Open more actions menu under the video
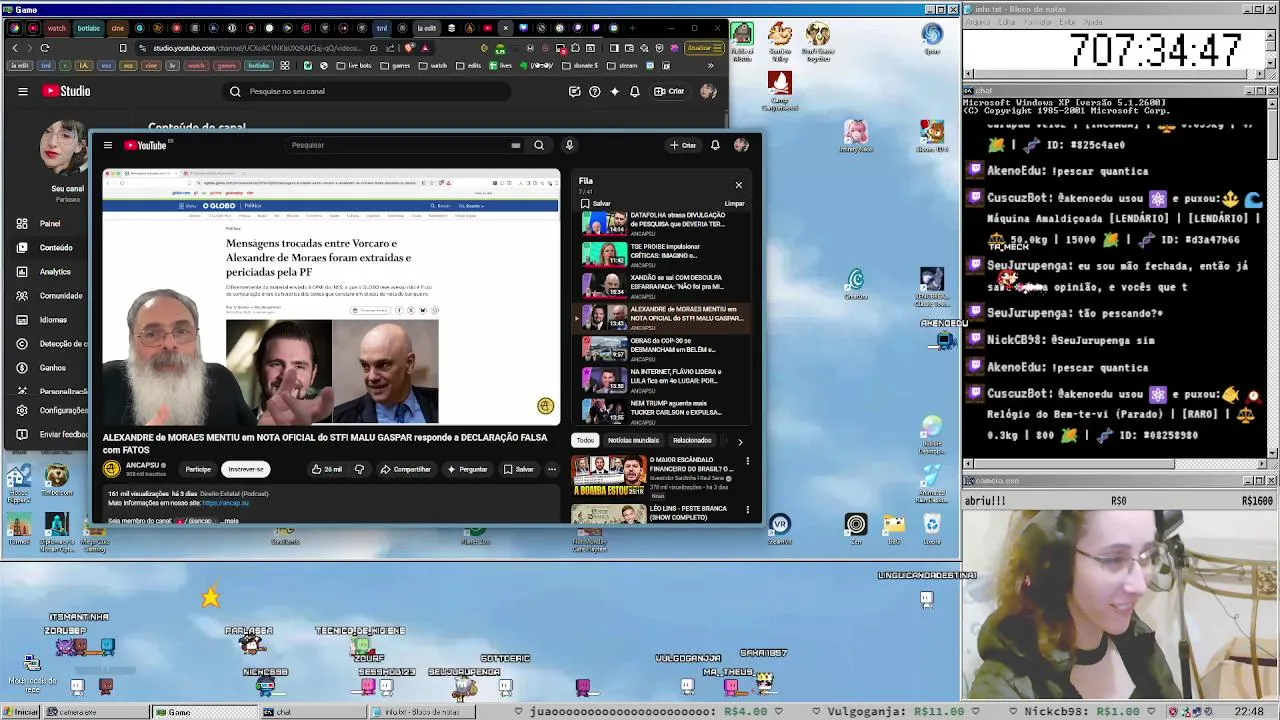The height and width of the screenshot is (720, 1280). click(x=551, y=469)
